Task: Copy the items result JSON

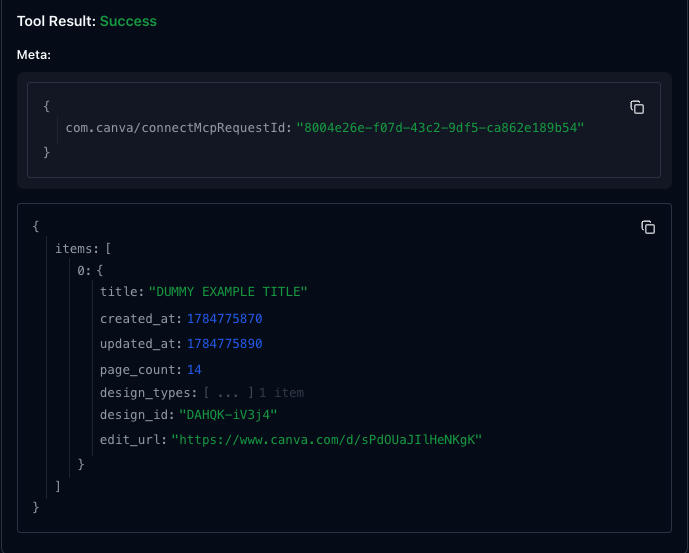Action: coord(648,227)
